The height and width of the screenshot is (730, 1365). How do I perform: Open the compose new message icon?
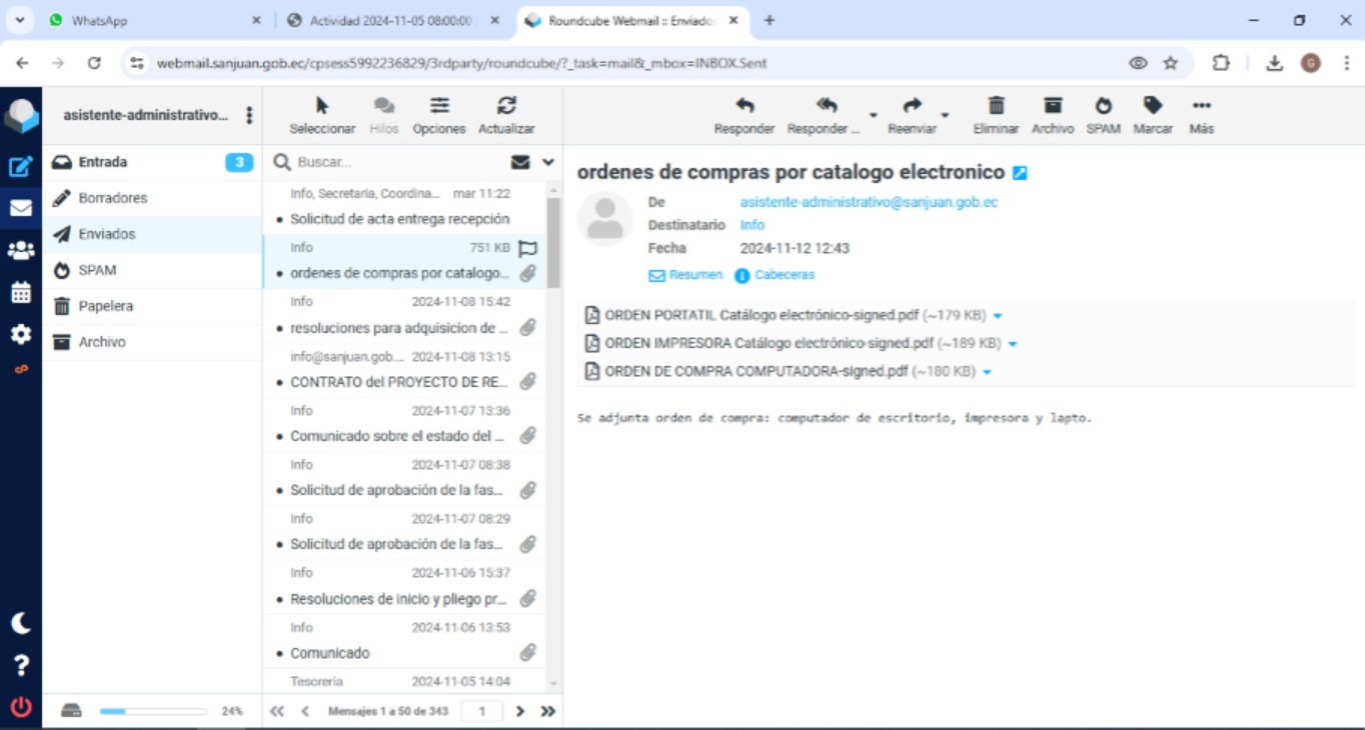coord(21,167)
